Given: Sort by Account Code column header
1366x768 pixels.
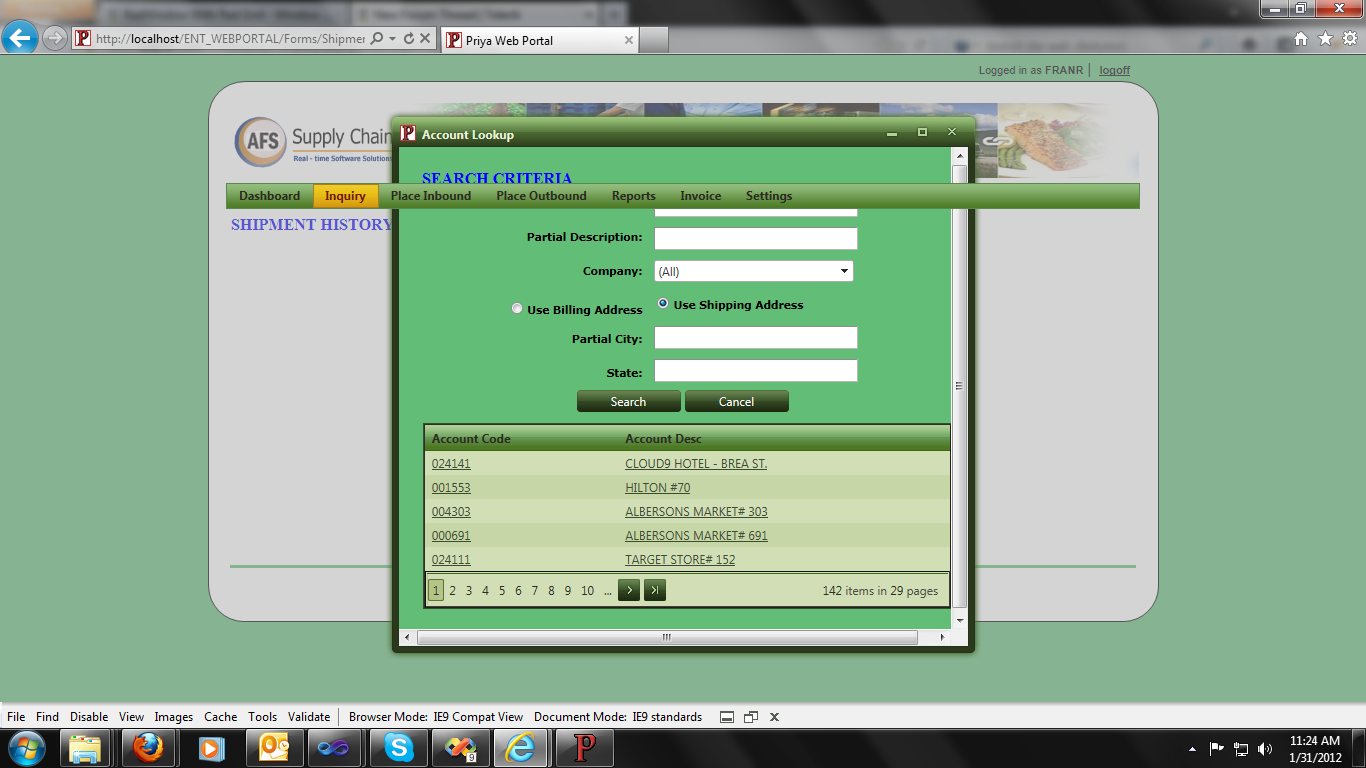Looking at the screenshot, I should [471, 439].
